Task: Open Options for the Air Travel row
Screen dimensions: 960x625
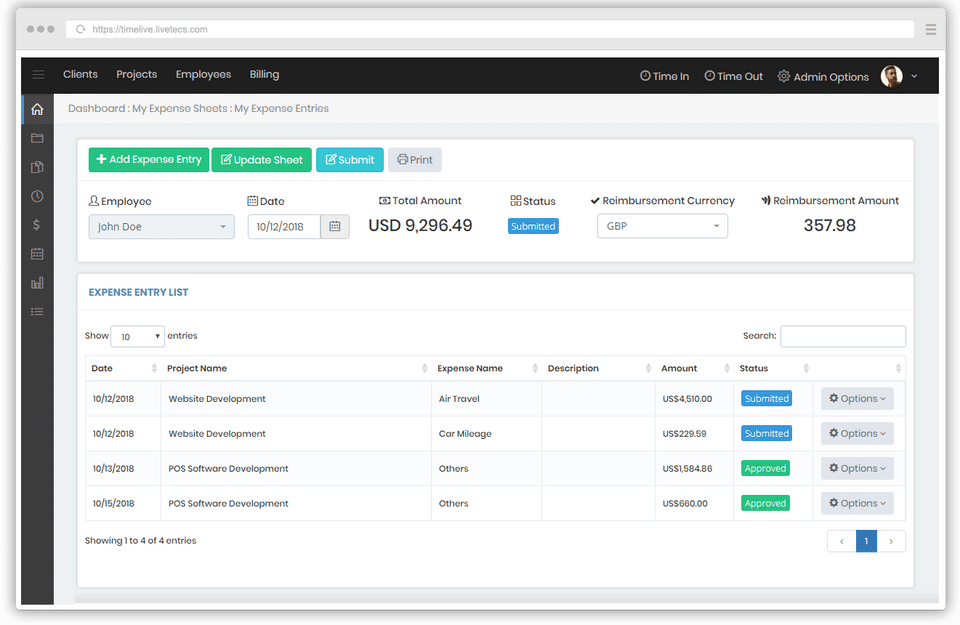Action: (x=857, y=399)
